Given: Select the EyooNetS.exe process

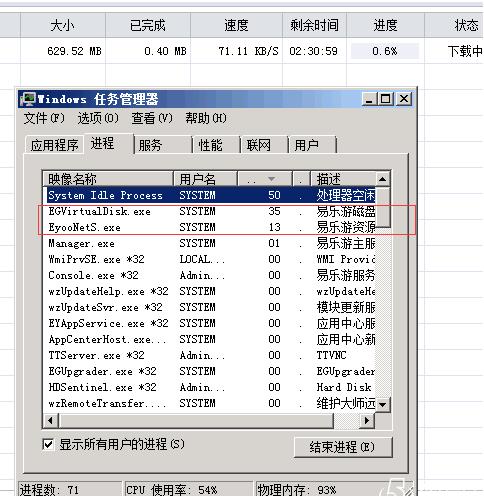Looking at the screenshot, I should (x=210, y=227).
